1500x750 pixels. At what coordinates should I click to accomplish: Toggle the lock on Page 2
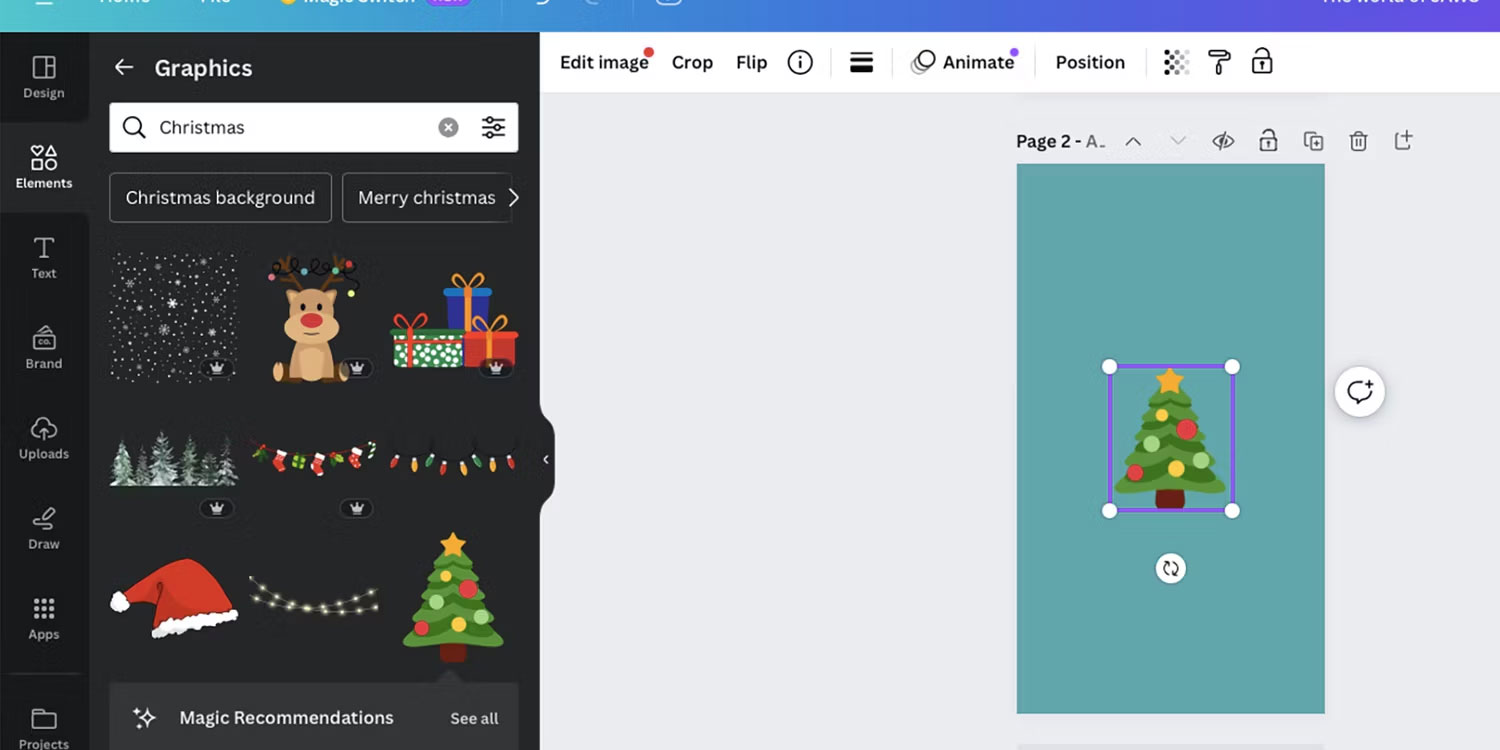pyautogui.click(x=1268, y=141)
